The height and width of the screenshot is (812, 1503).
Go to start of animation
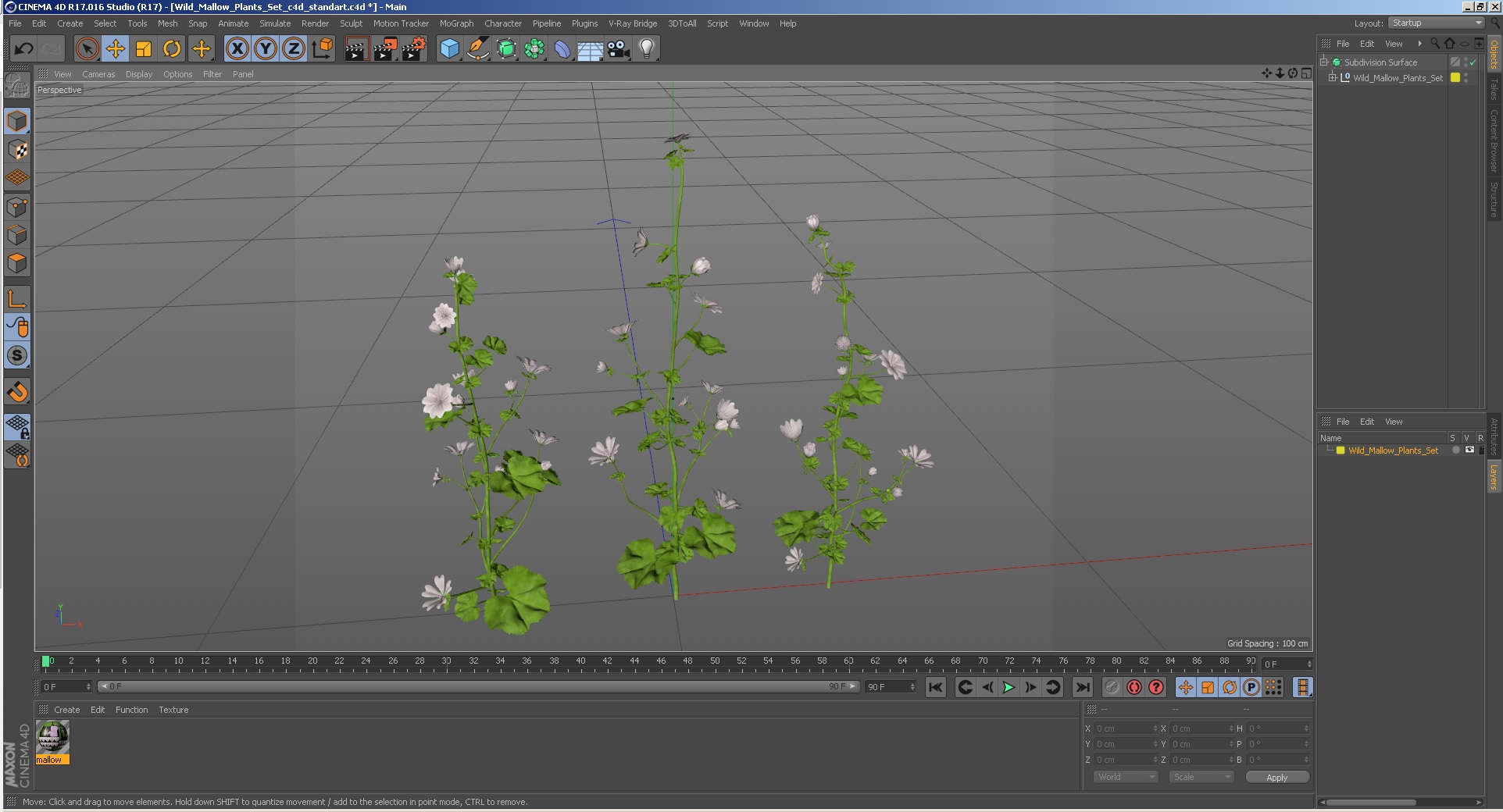pyautogui.click(x=935, y=687)
